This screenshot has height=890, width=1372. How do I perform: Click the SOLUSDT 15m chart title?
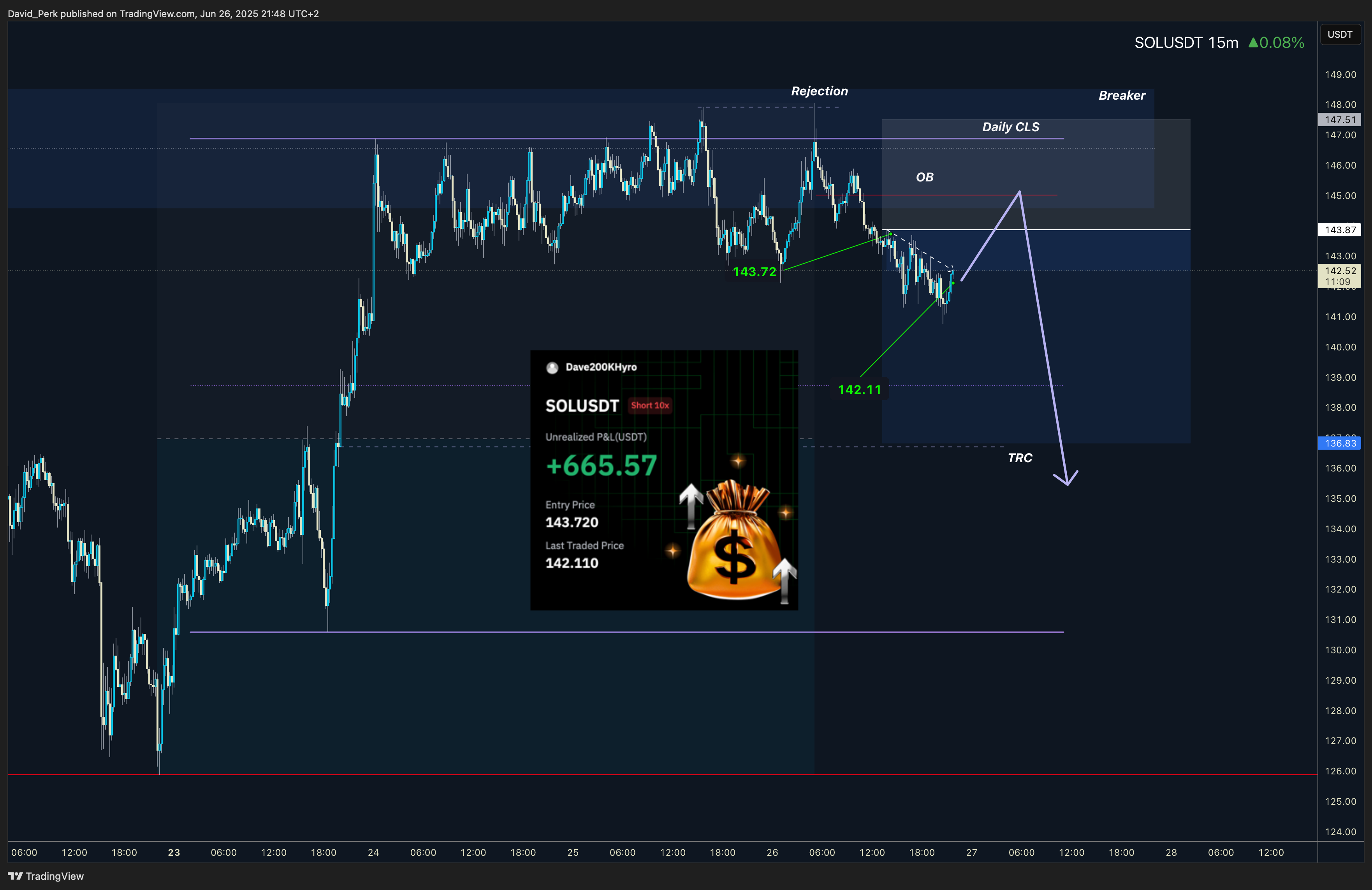(1186, 43)
